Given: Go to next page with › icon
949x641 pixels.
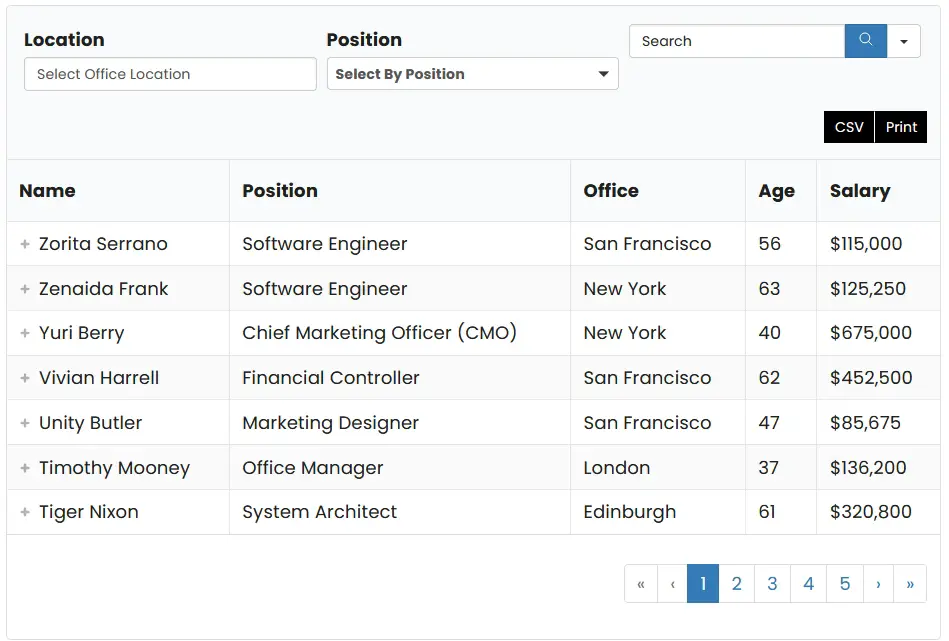Looking at the screenshot, I should coord(878,583).
